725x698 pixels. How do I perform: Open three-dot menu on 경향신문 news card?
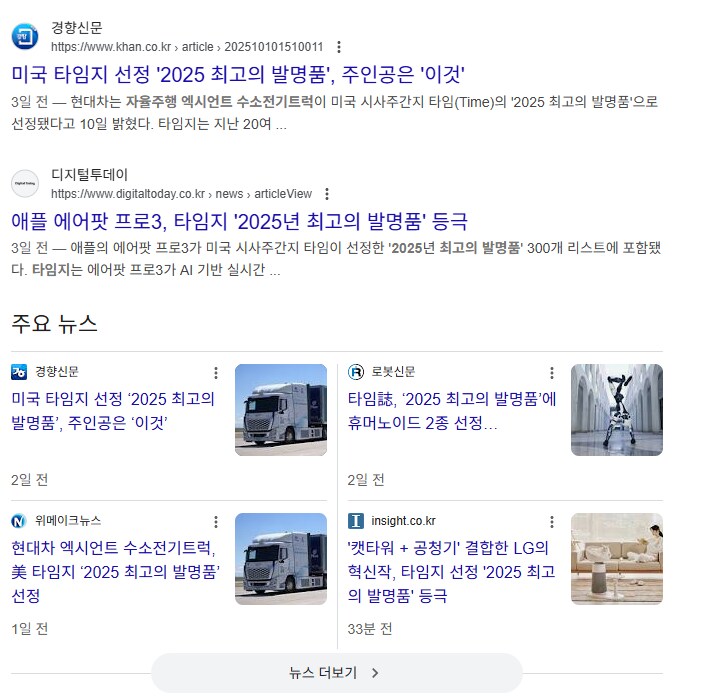click(x=216, y=373)
